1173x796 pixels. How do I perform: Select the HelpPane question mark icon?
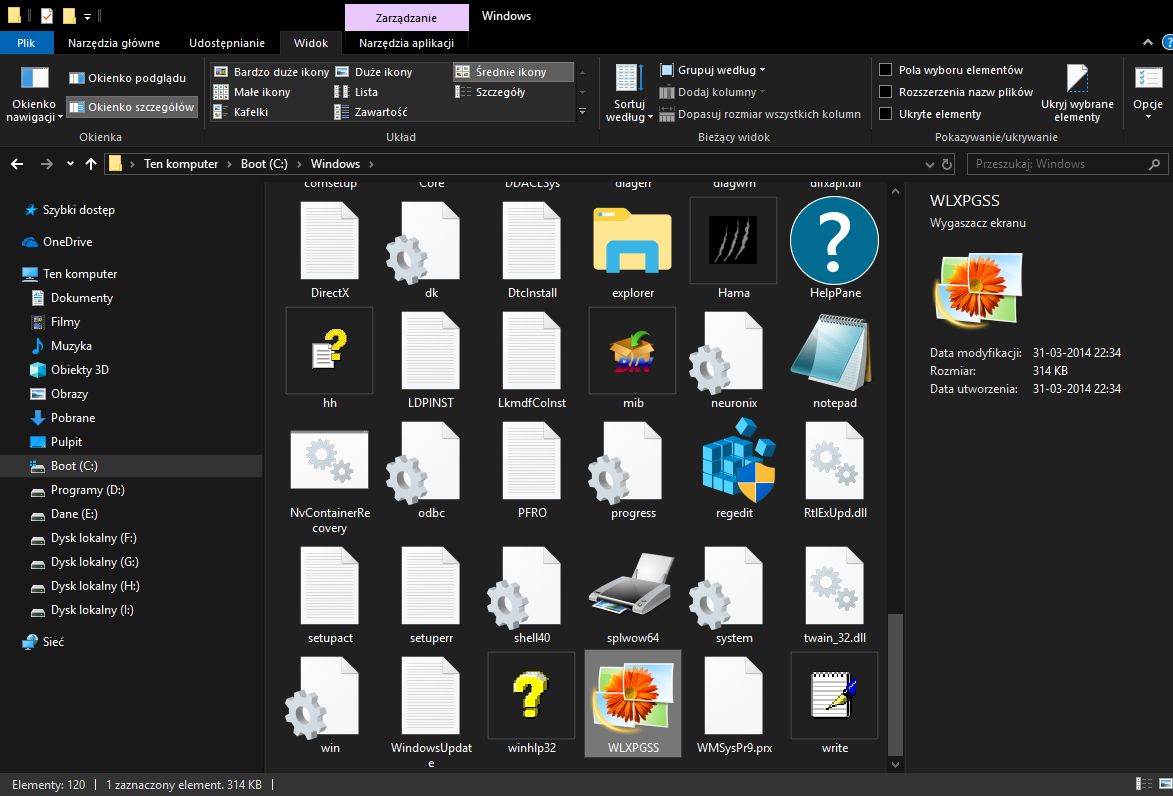coord(834,243)
